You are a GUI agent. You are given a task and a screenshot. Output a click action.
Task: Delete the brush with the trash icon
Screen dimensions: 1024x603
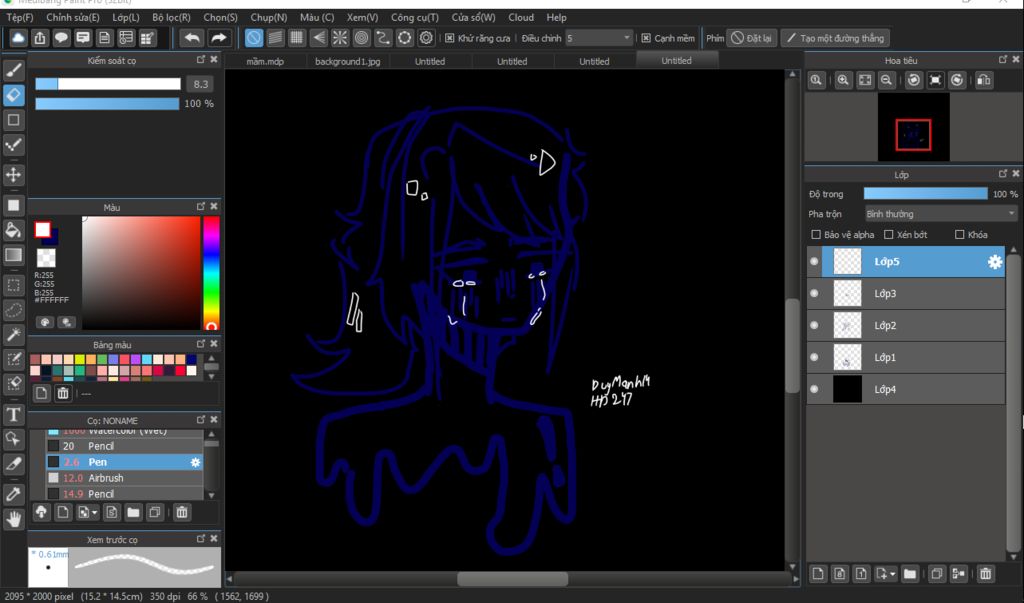pyautogui.click(x=182, y=512)
